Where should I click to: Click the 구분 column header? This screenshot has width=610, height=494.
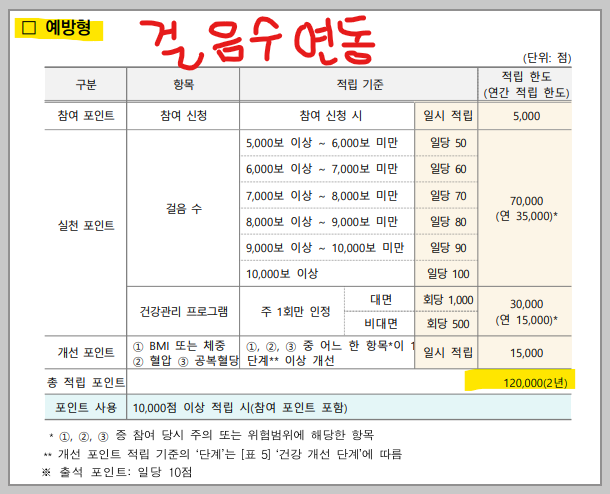click(x=86, y=84)
